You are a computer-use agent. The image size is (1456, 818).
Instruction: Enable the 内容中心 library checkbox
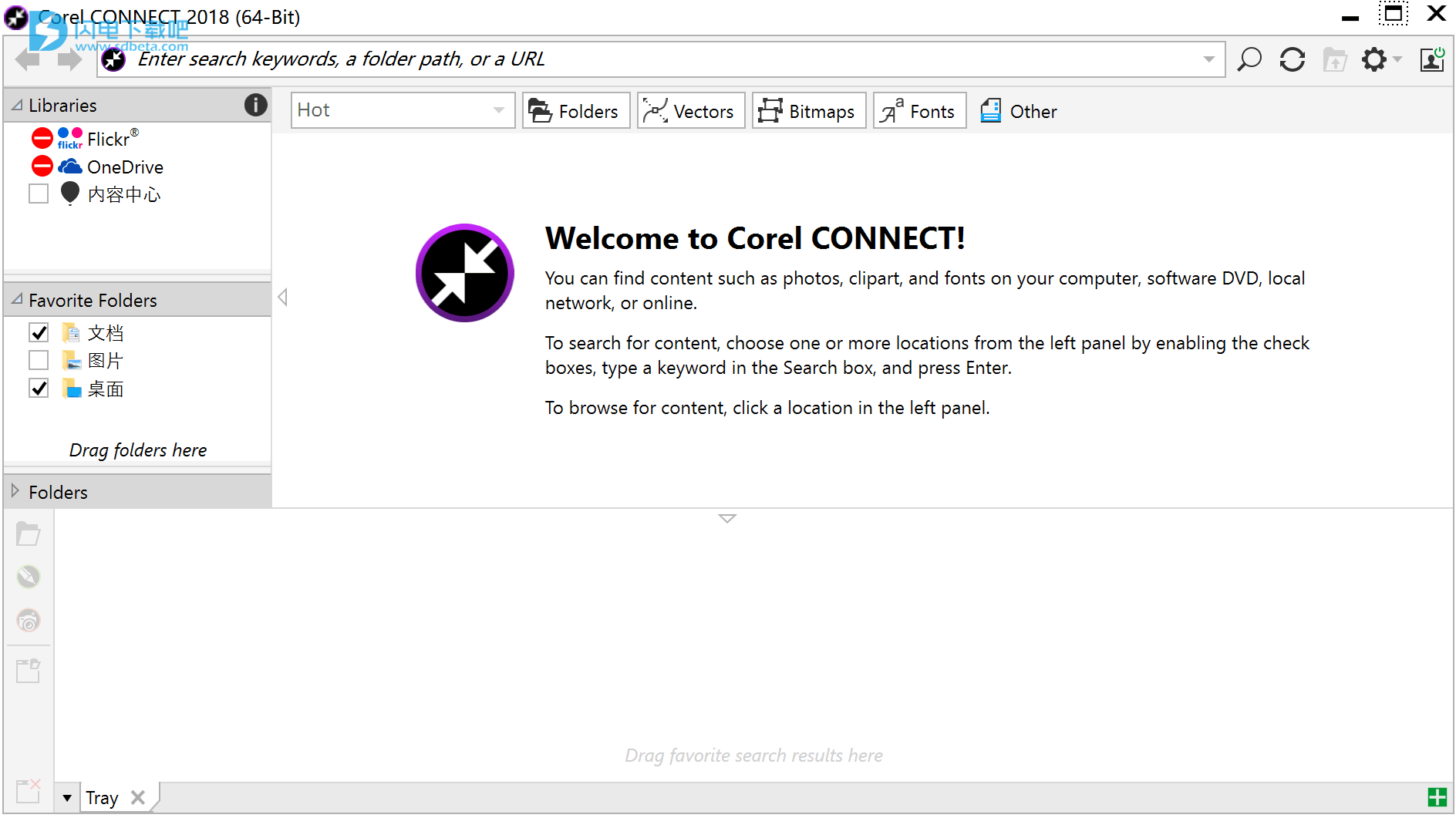(x=39, y=194)
